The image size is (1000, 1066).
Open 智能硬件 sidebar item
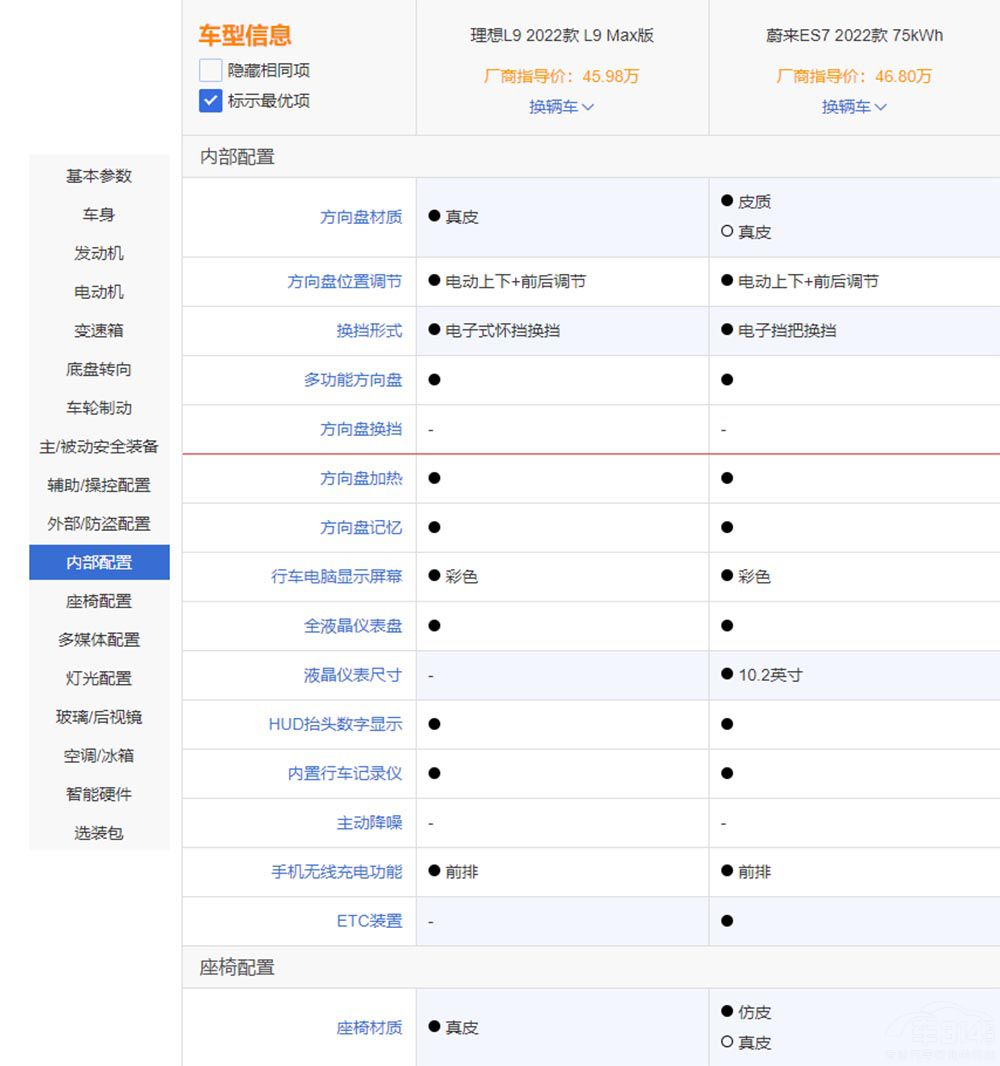pos(99,794)
